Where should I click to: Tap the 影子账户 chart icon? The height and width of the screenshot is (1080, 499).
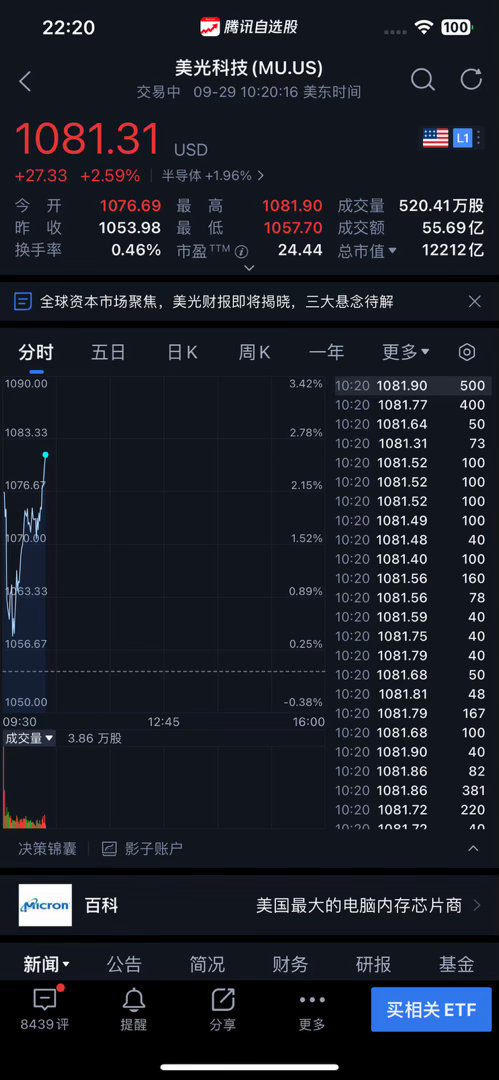(x=109, y=849)
